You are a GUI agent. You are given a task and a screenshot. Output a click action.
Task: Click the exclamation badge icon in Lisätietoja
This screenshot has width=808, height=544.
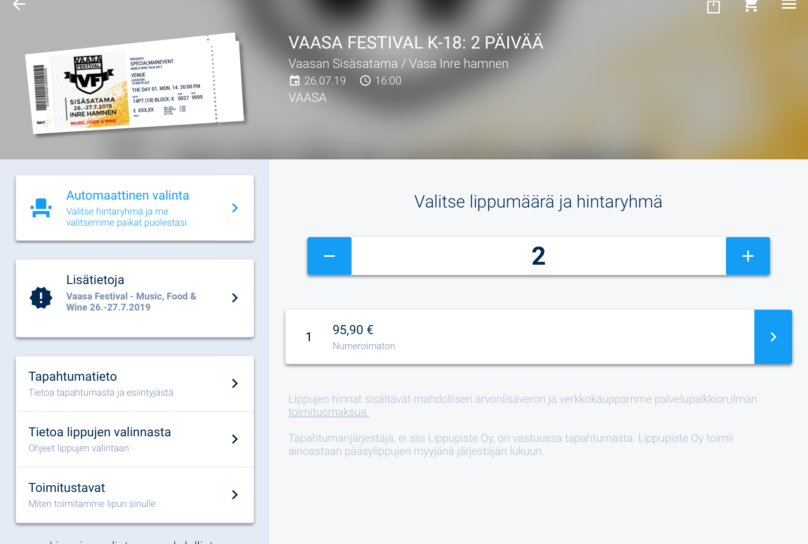(41, 298)
